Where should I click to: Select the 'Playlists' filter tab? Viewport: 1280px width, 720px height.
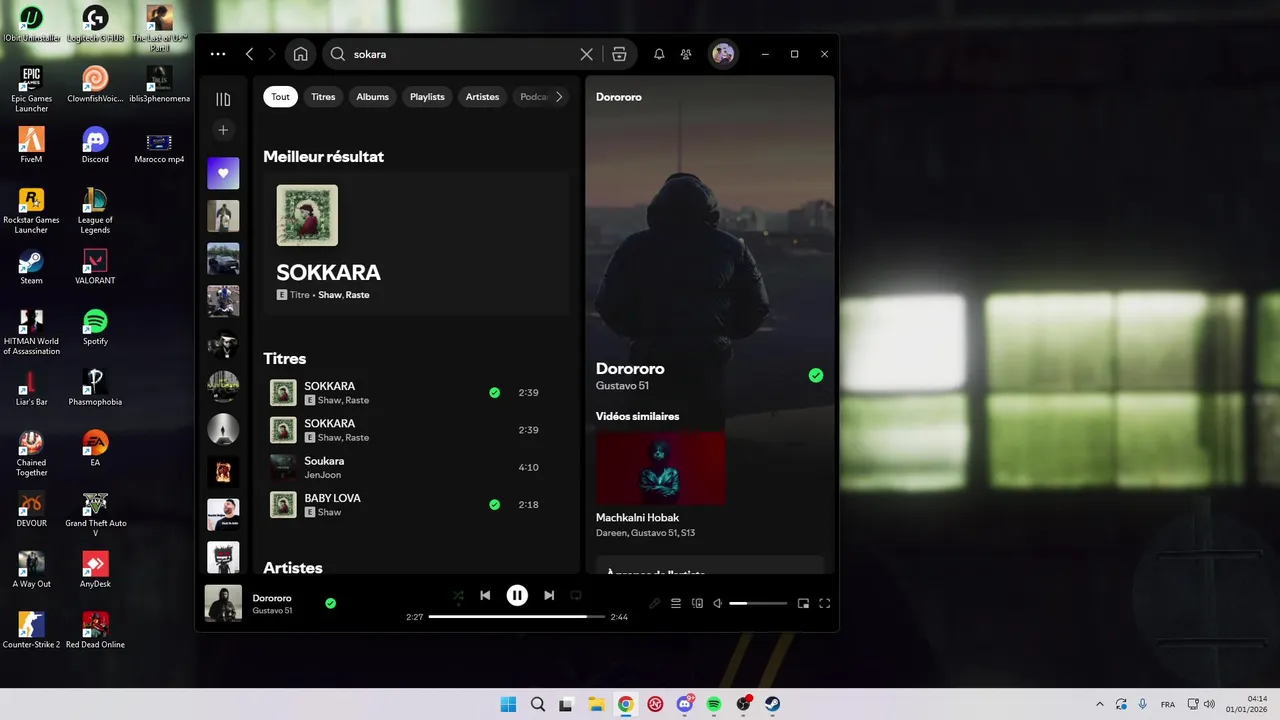pos(427,97)
